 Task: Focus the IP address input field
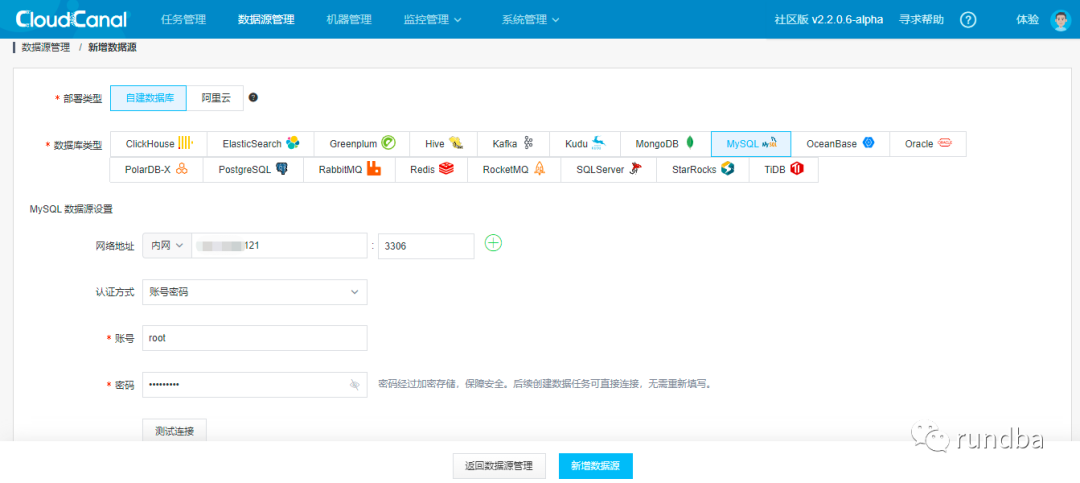point(280,245)
